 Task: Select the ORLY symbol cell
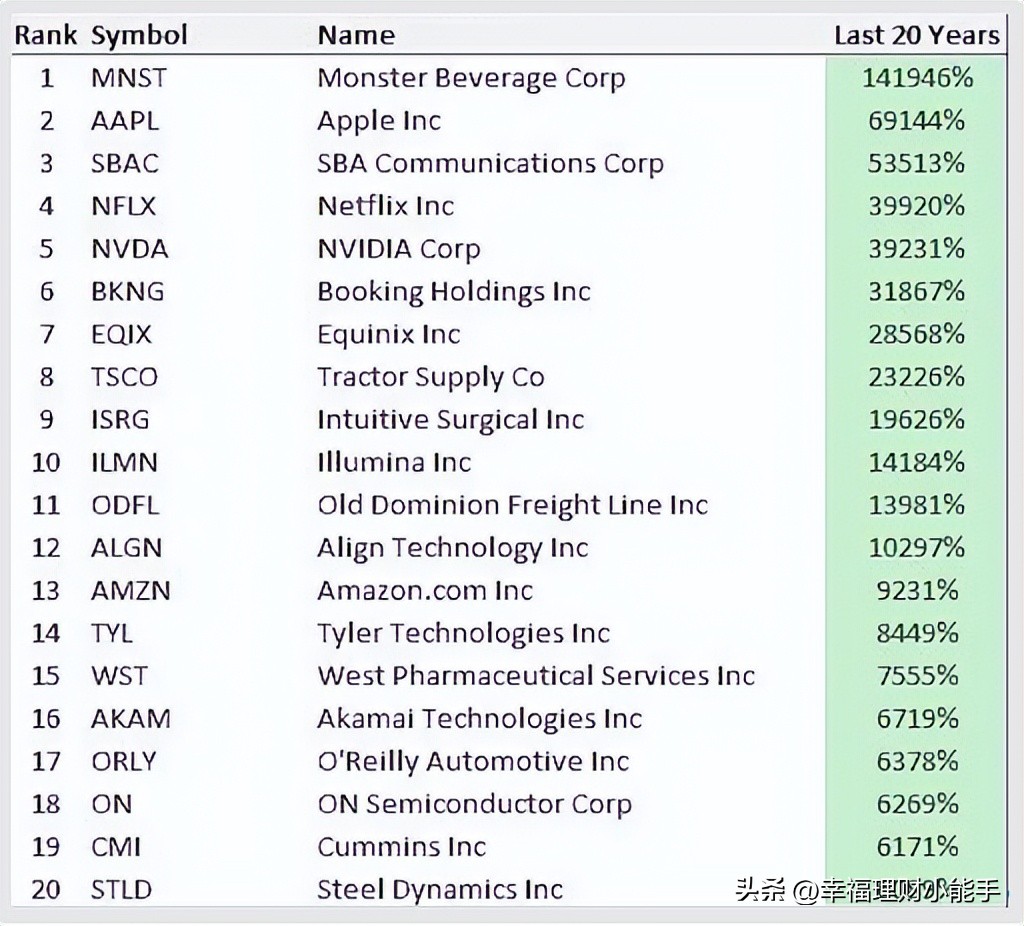click(x=124, y=762)
